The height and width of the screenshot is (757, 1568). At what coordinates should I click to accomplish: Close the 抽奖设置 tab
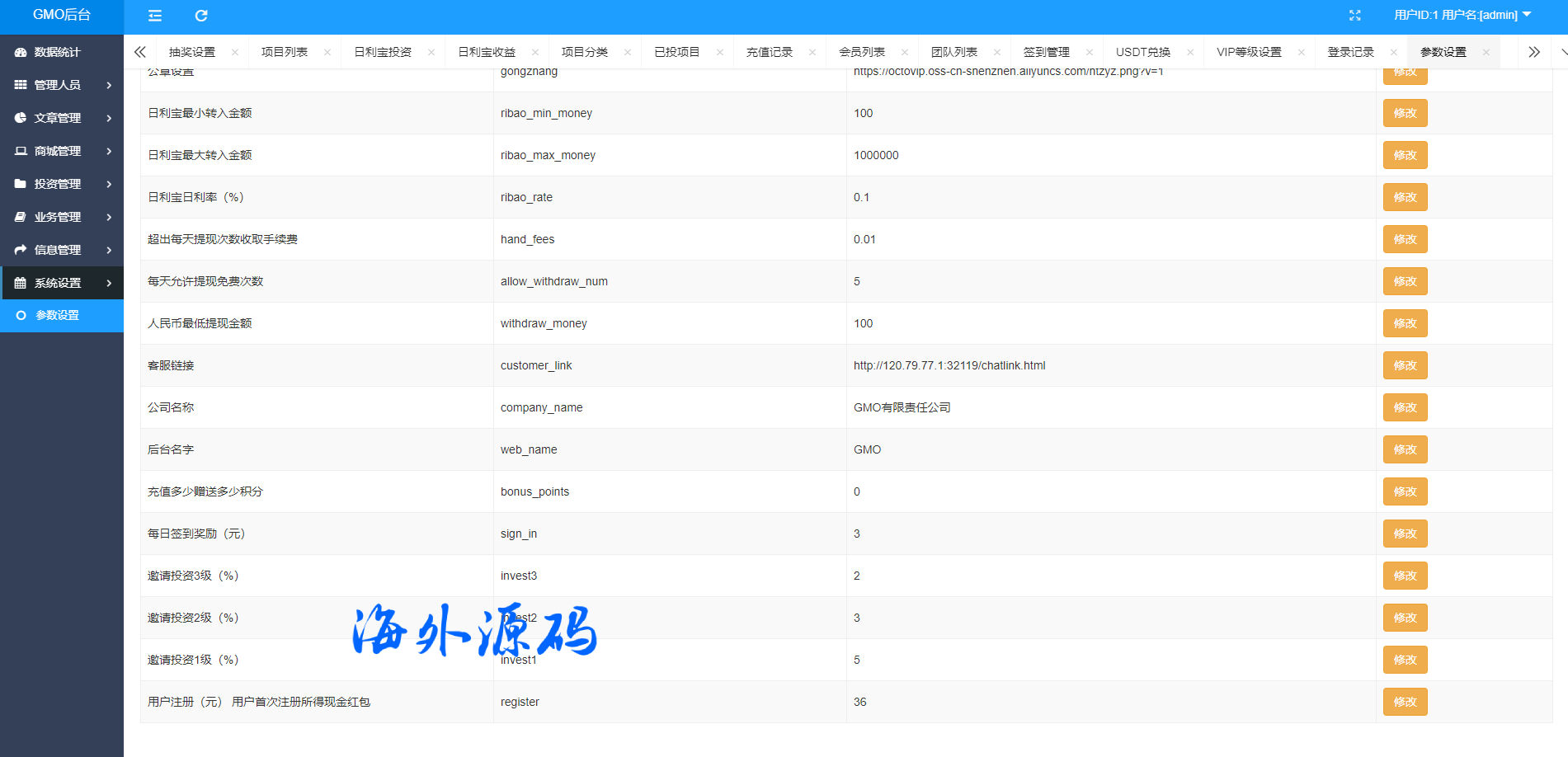pyautogui.click(x=235, y=52)
